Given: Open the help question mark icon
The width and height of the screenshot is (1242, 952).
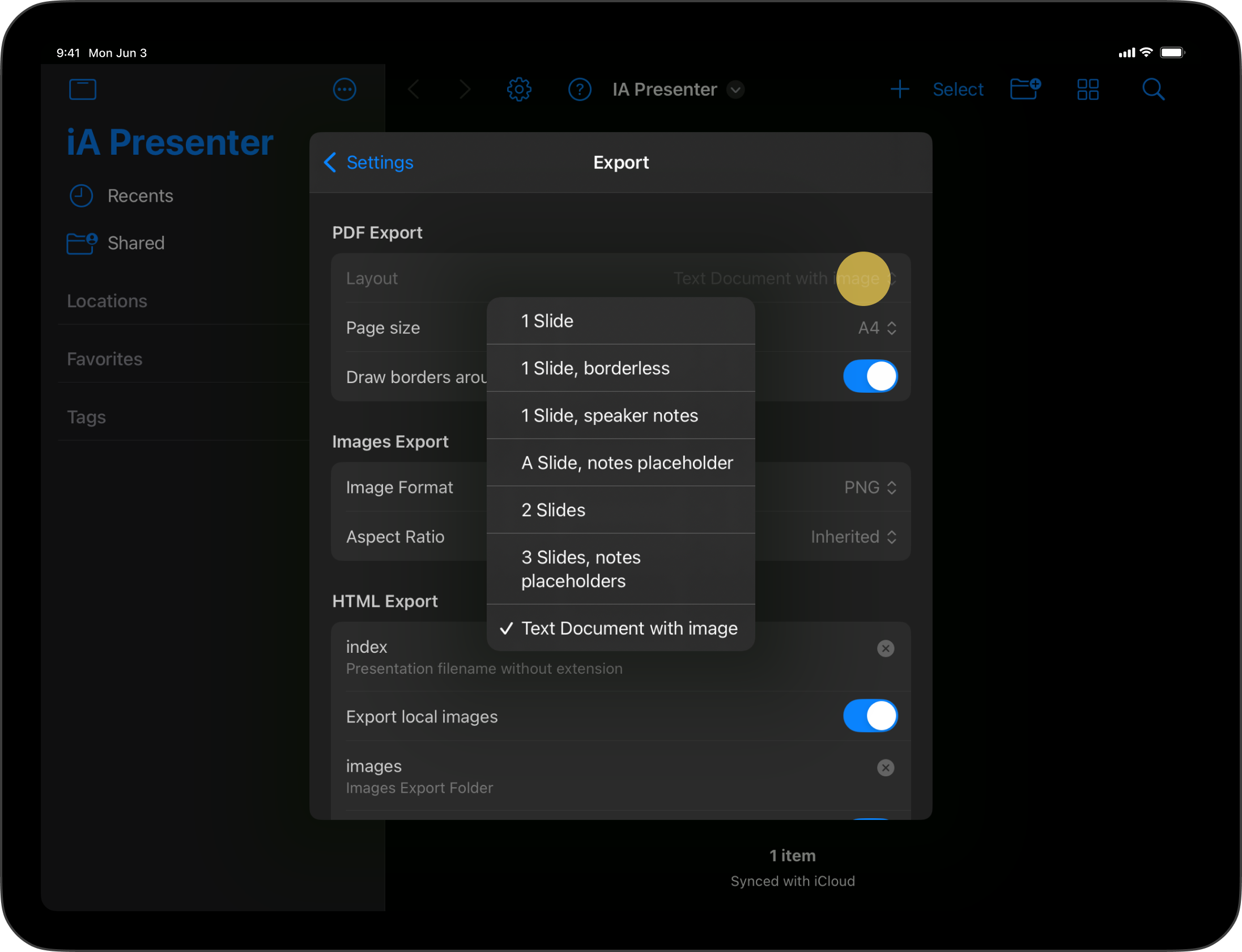Looking at the screenshot, I should coord(579,89).
